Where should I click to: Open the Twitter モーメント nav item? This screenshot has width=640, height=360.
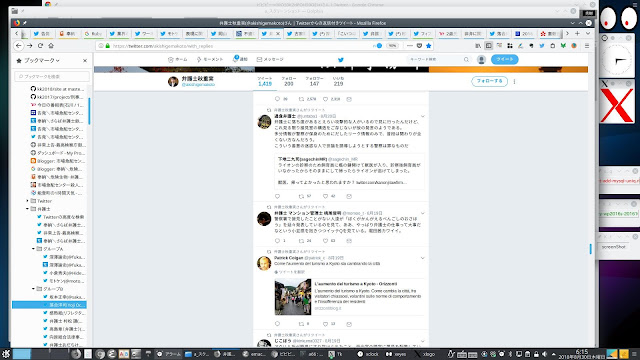210,60
